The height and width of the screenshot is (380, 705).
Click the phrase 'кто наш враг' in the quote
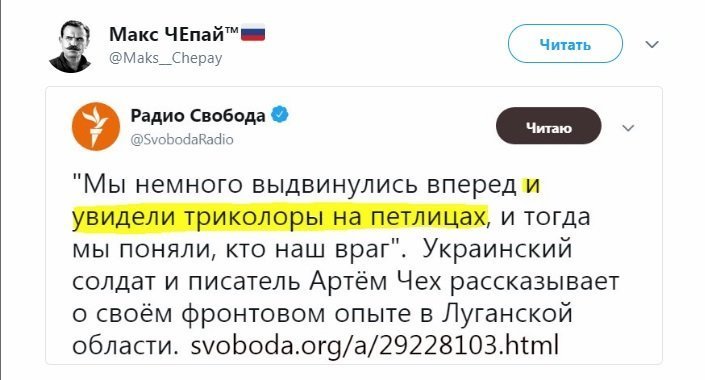coord(303,250)
